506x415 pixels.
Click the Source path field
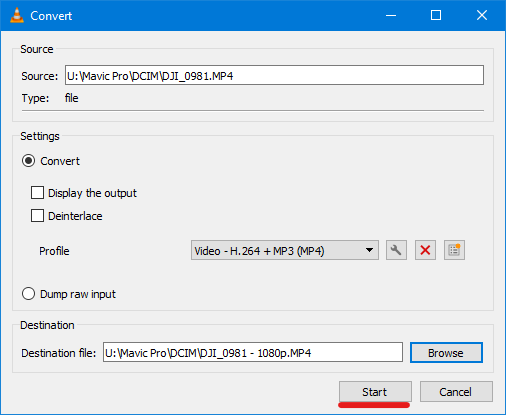tap(274, 75)
